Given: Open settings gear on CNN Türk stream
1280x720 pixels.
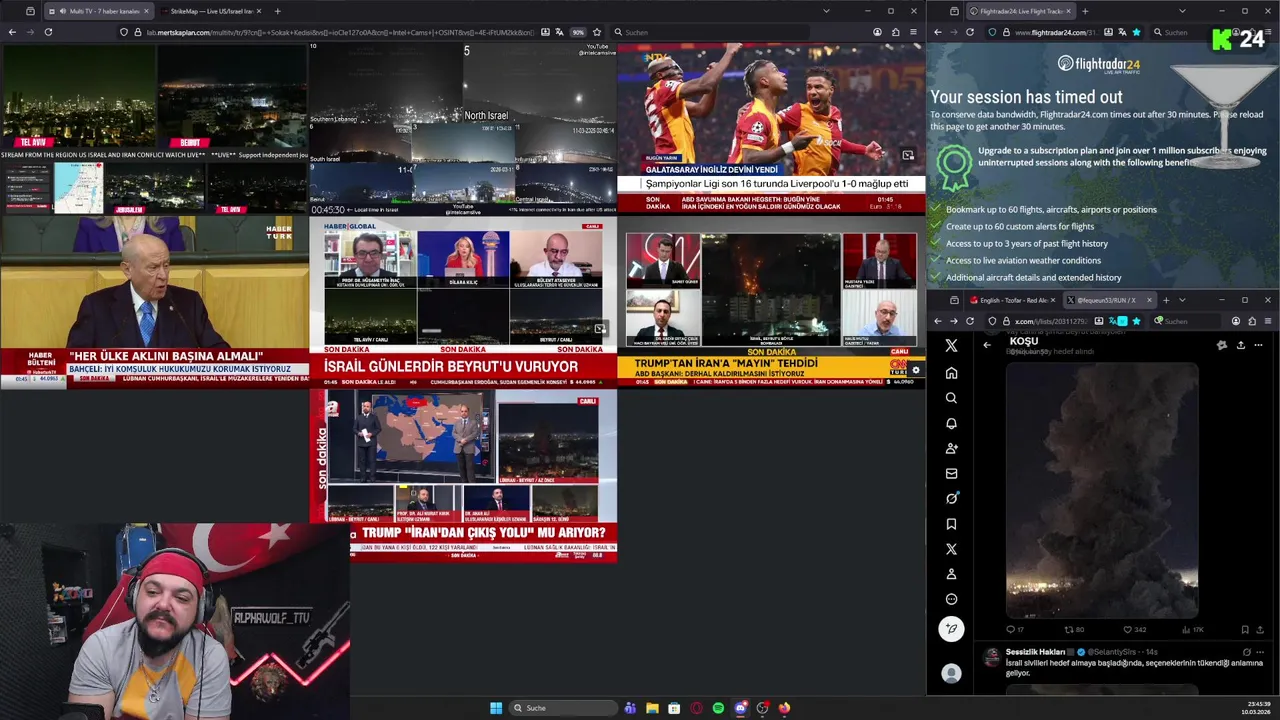Looking at the screenshot, I should 915,371.
